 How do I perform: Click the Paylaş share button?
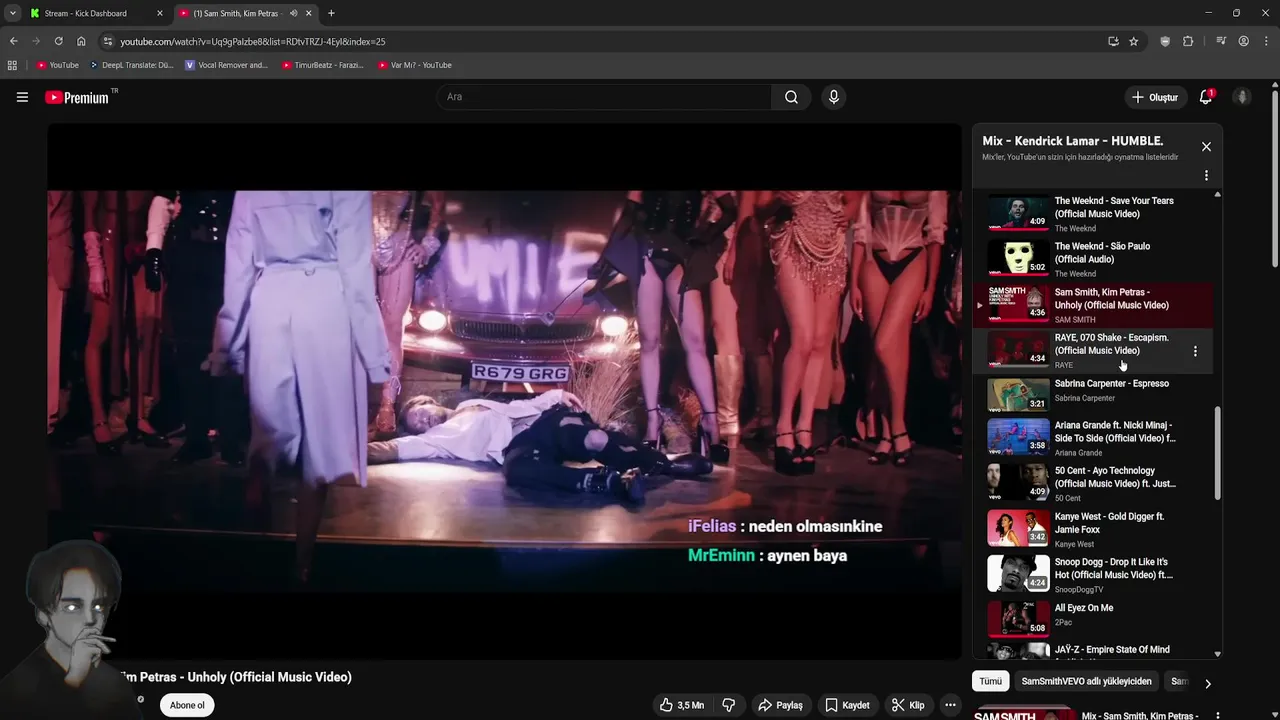(x=780, y=705)
